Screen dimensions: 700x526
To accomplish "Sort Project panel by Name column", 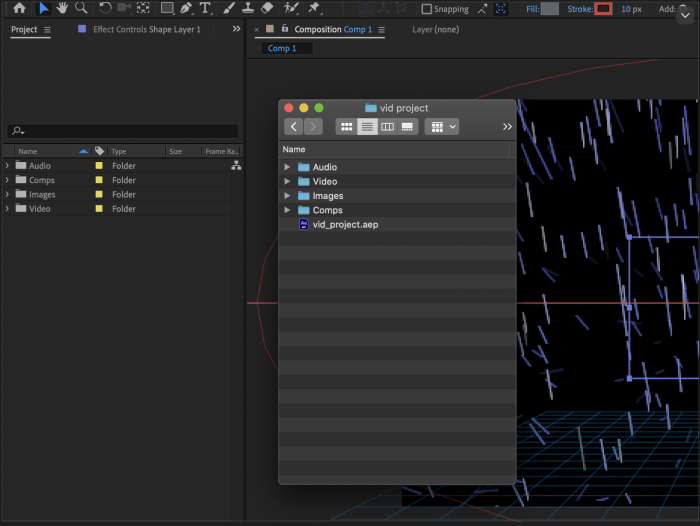I will [28, 151].
